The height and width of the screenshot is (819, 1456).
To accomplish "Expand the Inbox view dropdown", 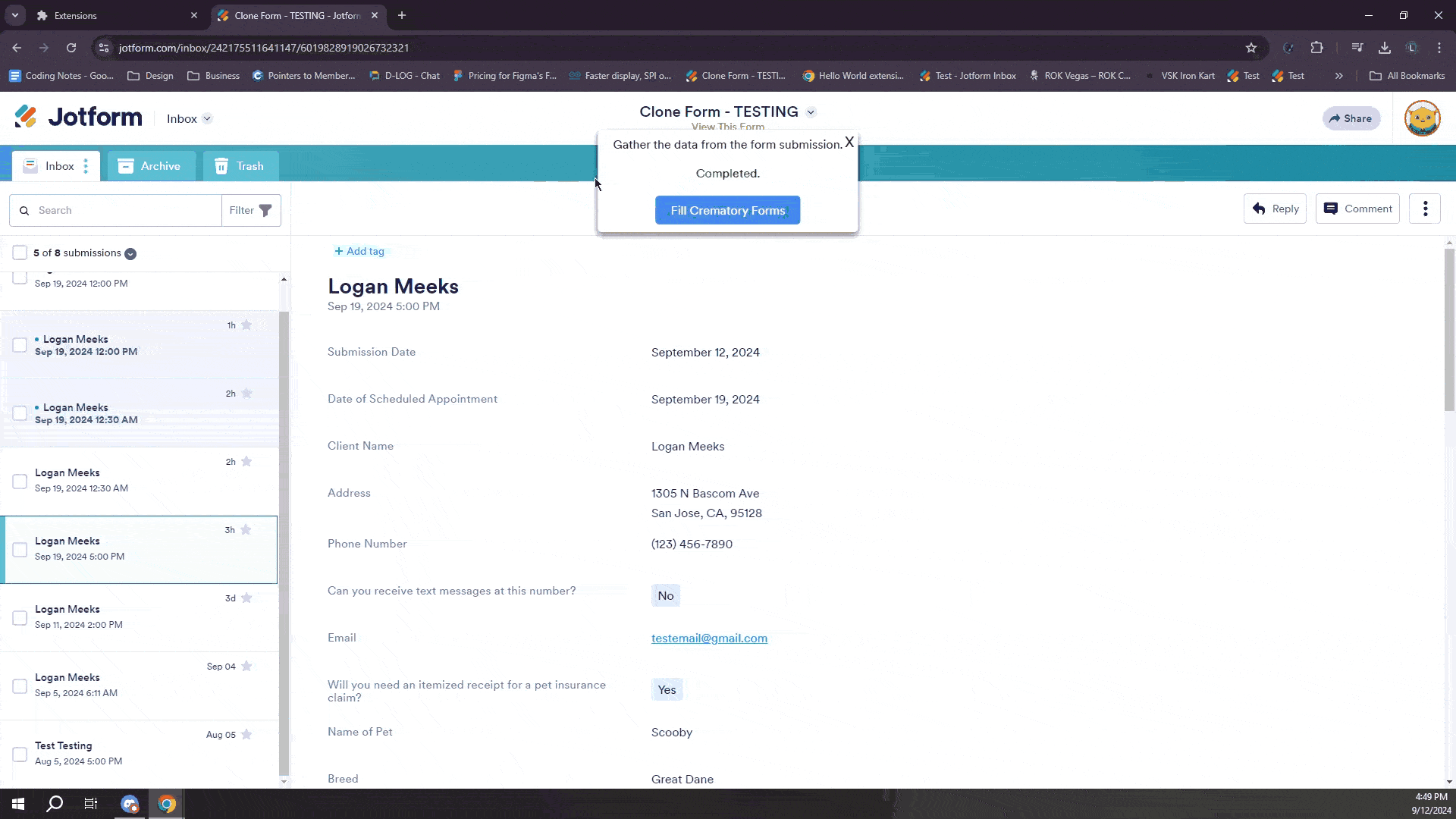I will (206, 118).
